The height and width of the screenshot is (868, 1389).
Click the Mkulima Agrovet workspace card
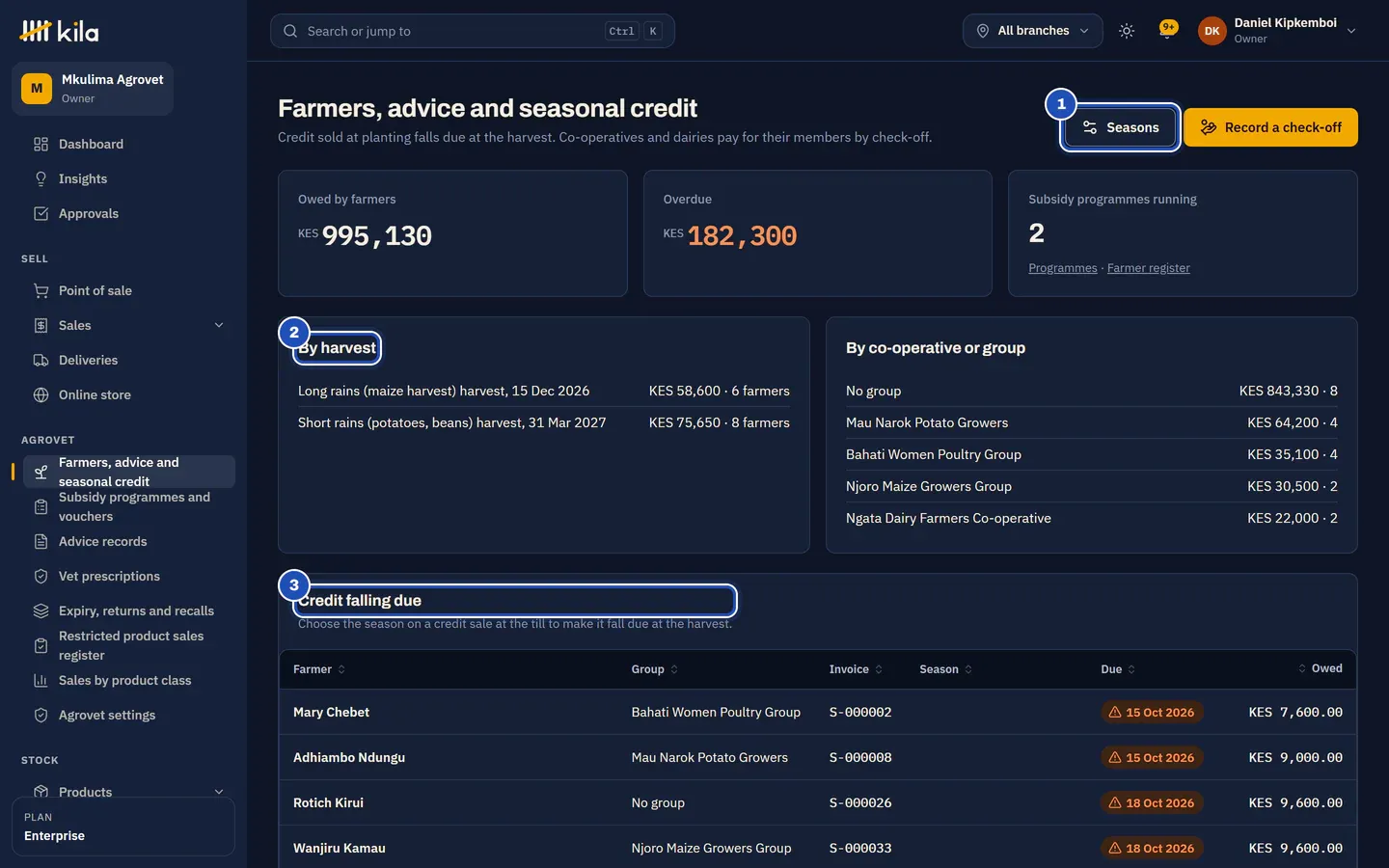tap(93, 89)
